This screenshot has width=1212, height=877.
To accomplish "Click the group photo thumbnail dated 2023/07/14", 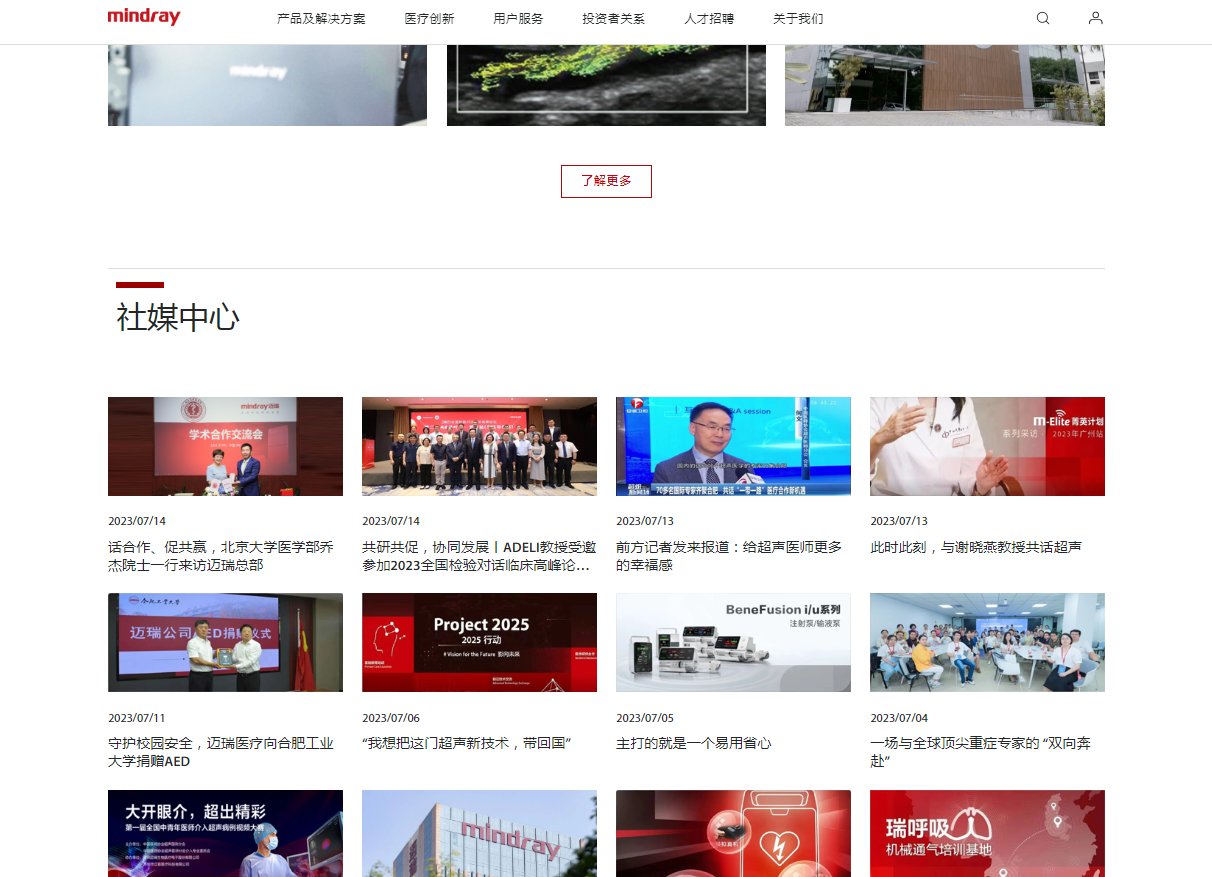I will (479, 446).
